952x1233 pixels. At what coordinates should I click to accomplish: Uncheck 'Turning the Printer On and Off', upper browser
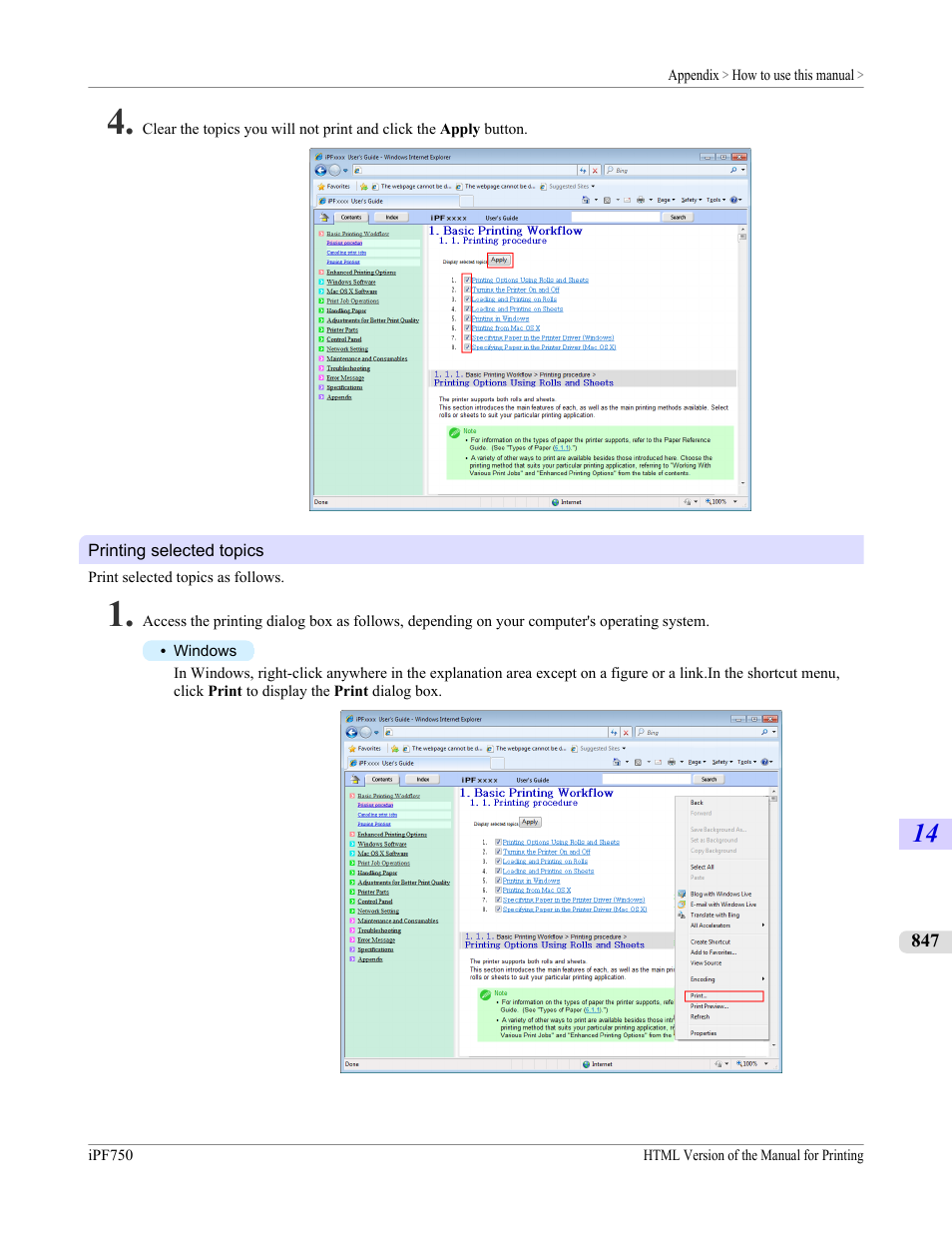pyautogui.click(x=467, y=291)
